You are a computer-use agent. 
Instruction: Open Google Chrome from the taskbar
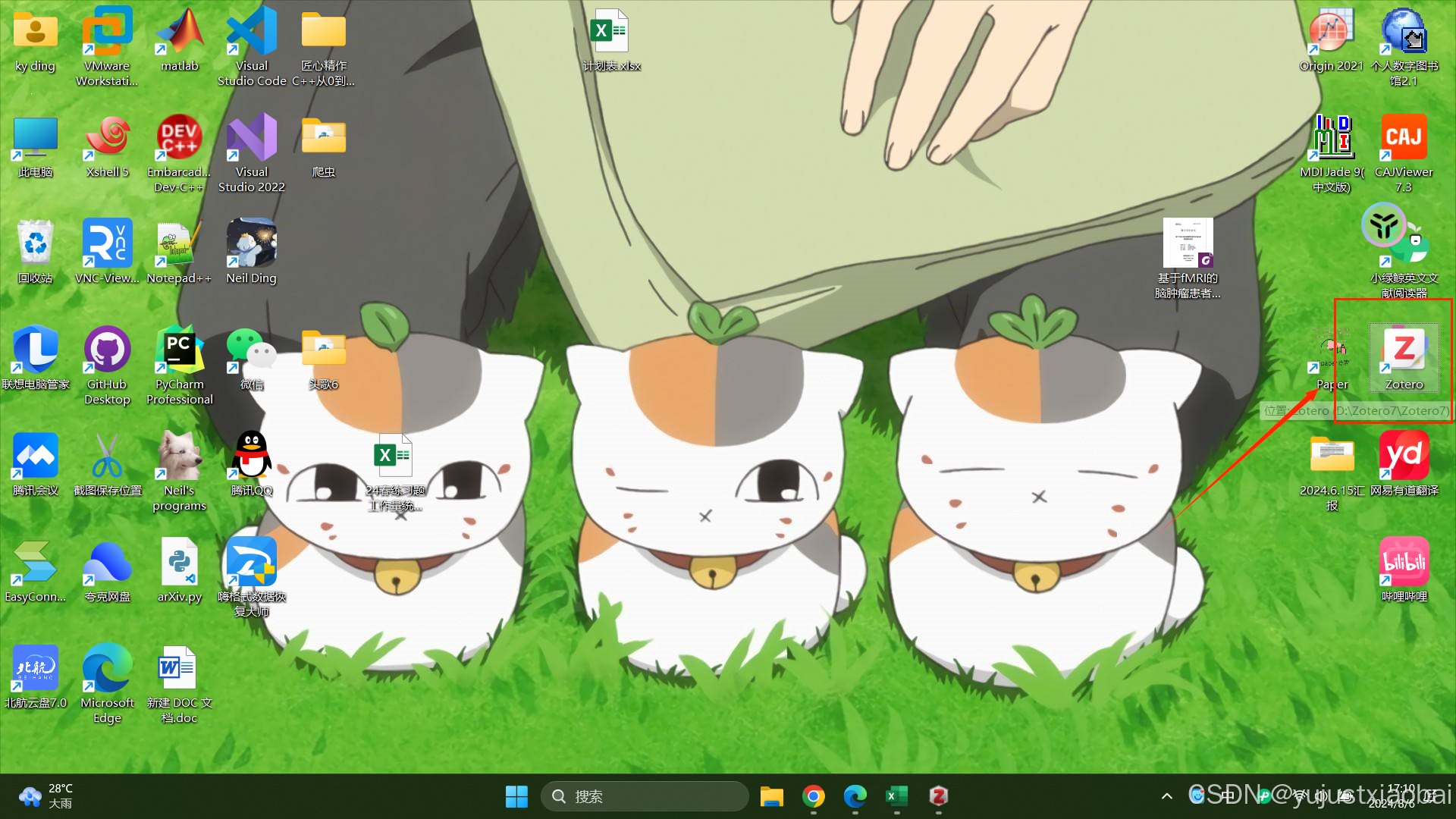814,796
